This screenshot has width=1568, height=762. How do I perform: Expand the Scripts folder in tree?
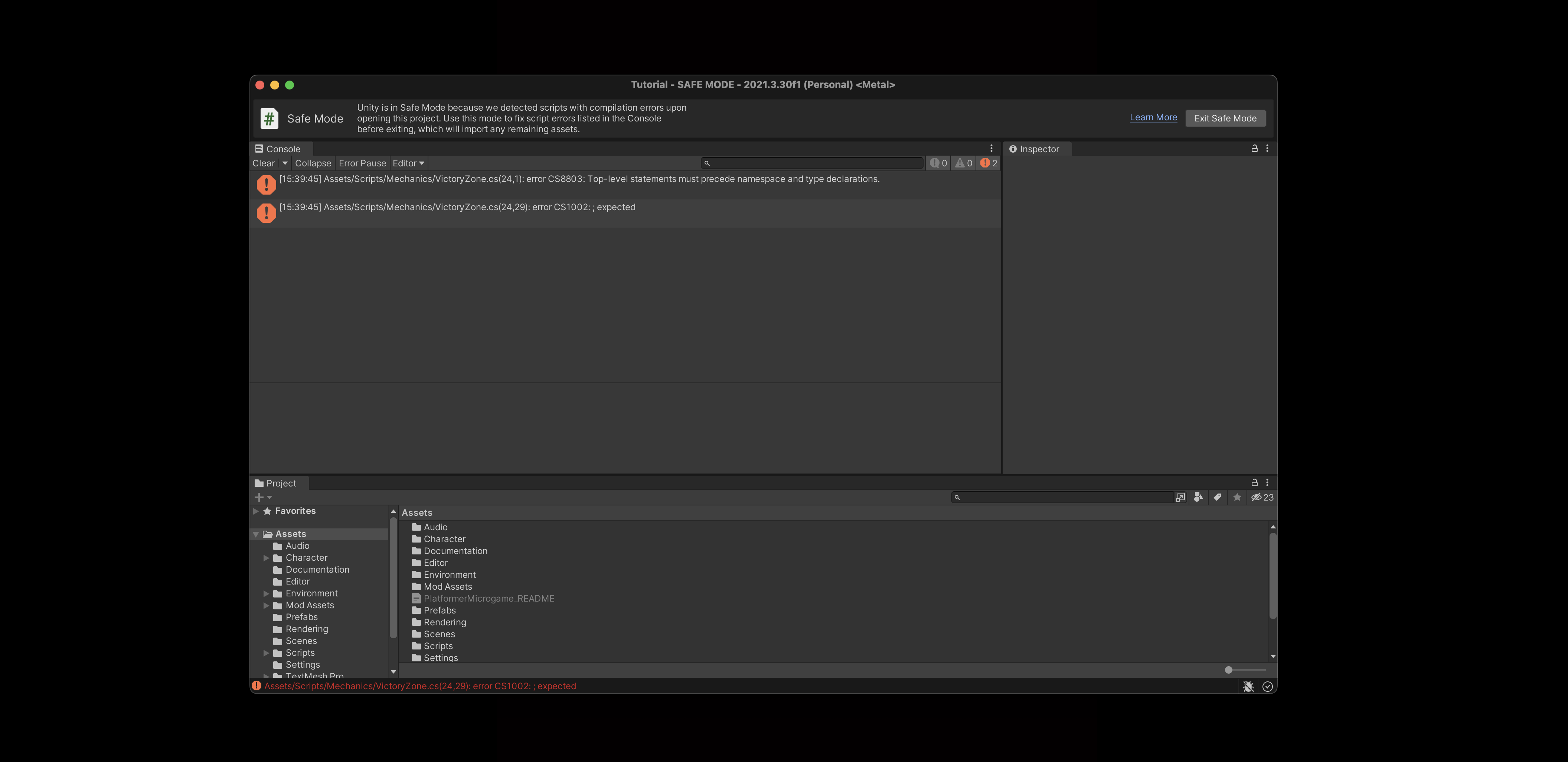(266, 653)
